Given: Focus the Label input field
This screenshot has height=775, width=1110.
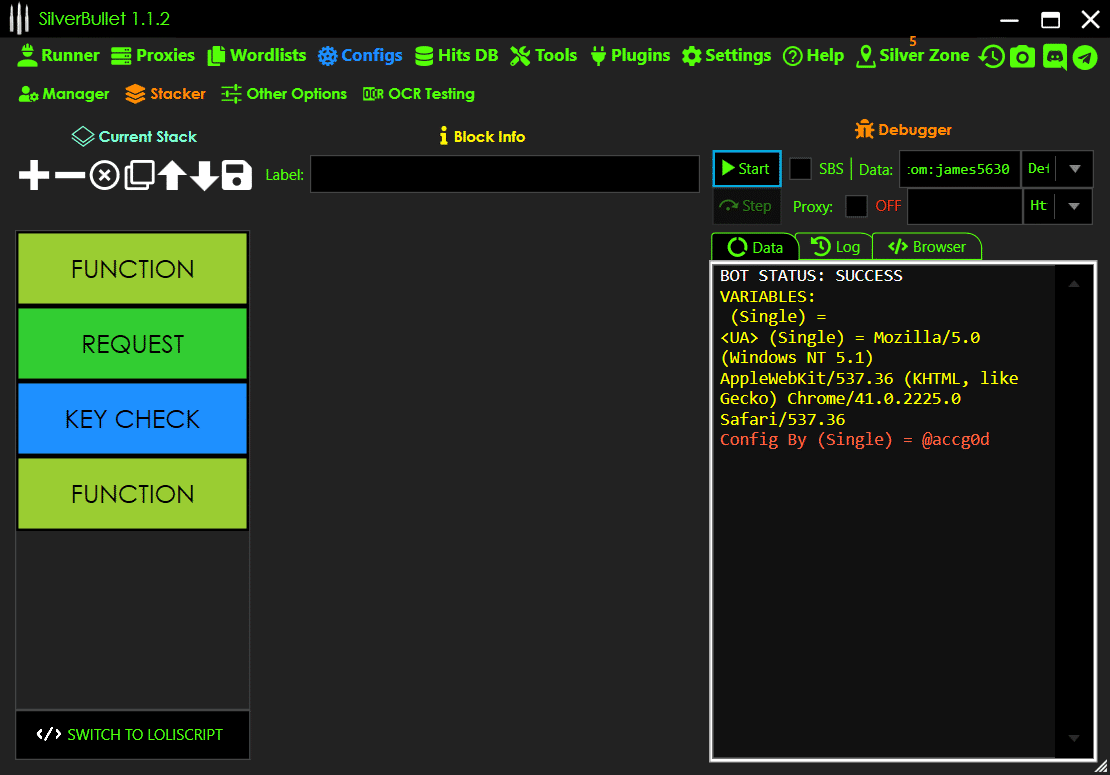Looking at the screenshot, I should tap(505, 174).
